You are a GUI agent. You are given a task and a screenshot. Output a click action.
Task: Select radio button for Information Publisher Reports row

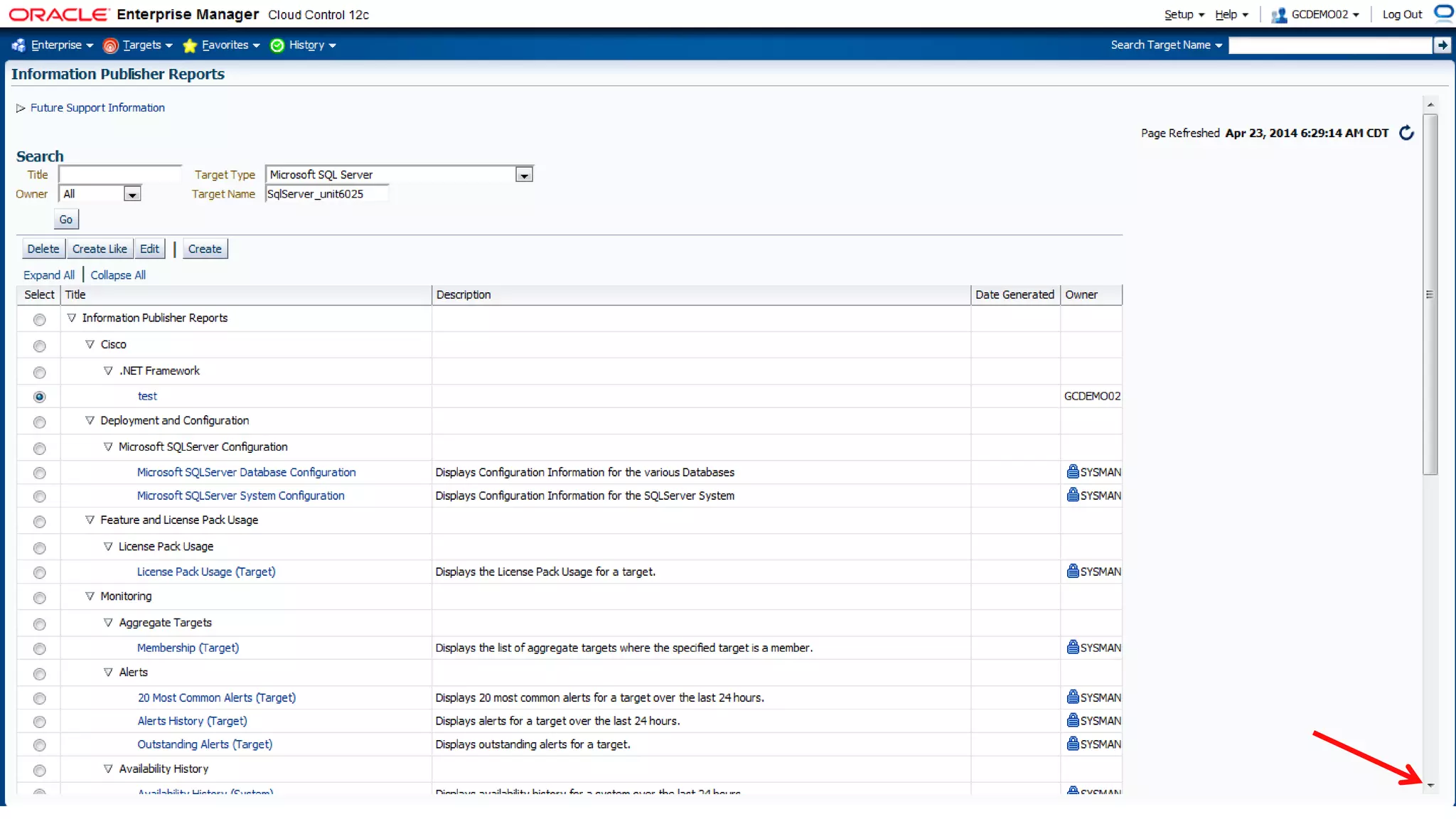(40, 320)
